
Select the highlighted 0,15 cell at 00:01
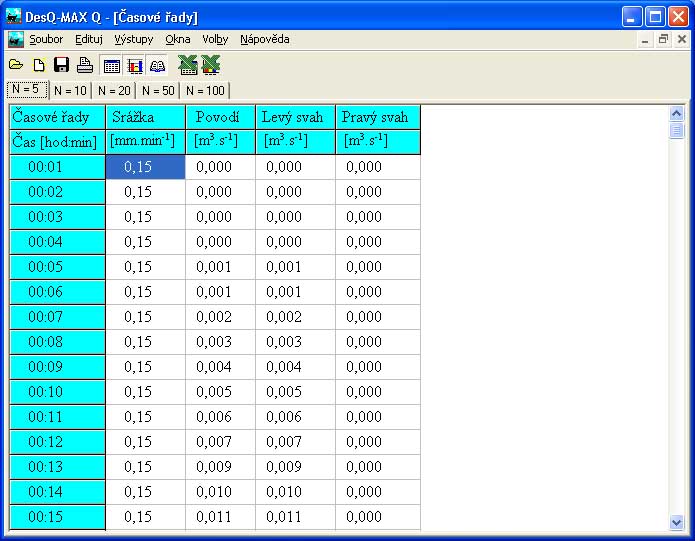[145, 167]
